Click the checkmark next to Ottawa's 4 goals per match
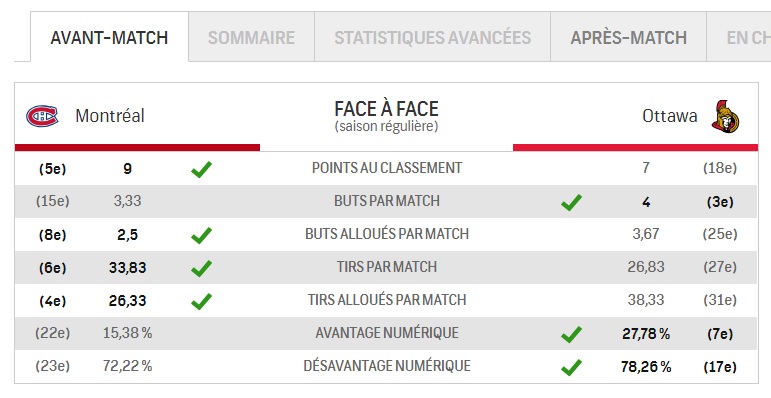The height and width of the screenshot is (398, 771). click(571, 202)
